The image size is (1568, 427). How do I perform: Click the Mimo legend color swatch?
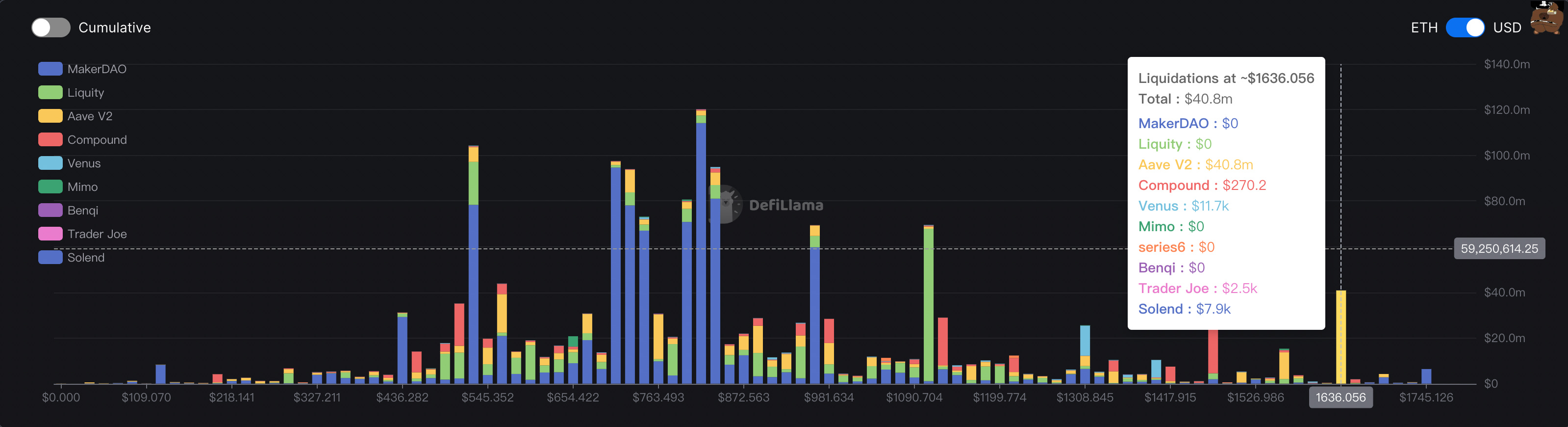pyautogui.click(x=50, y=187)
